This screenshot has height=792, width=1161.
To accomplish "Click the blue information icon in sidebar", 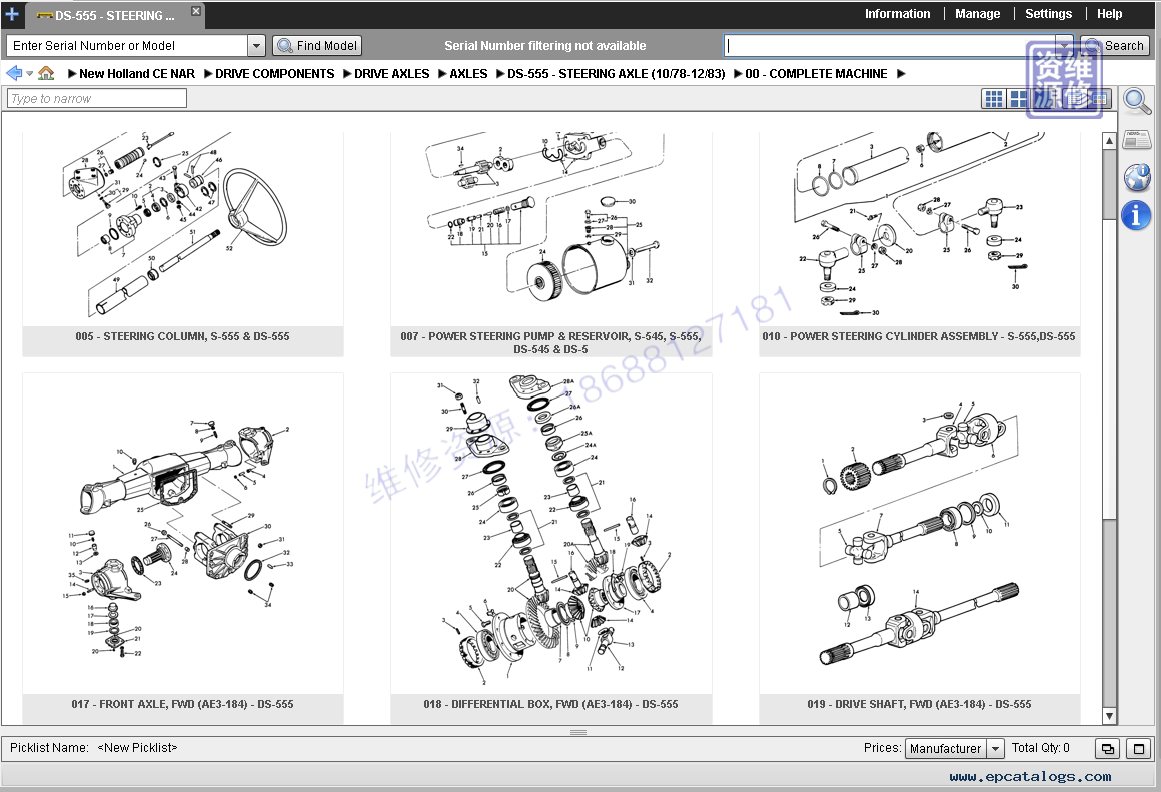I will tap(1136, 215).
